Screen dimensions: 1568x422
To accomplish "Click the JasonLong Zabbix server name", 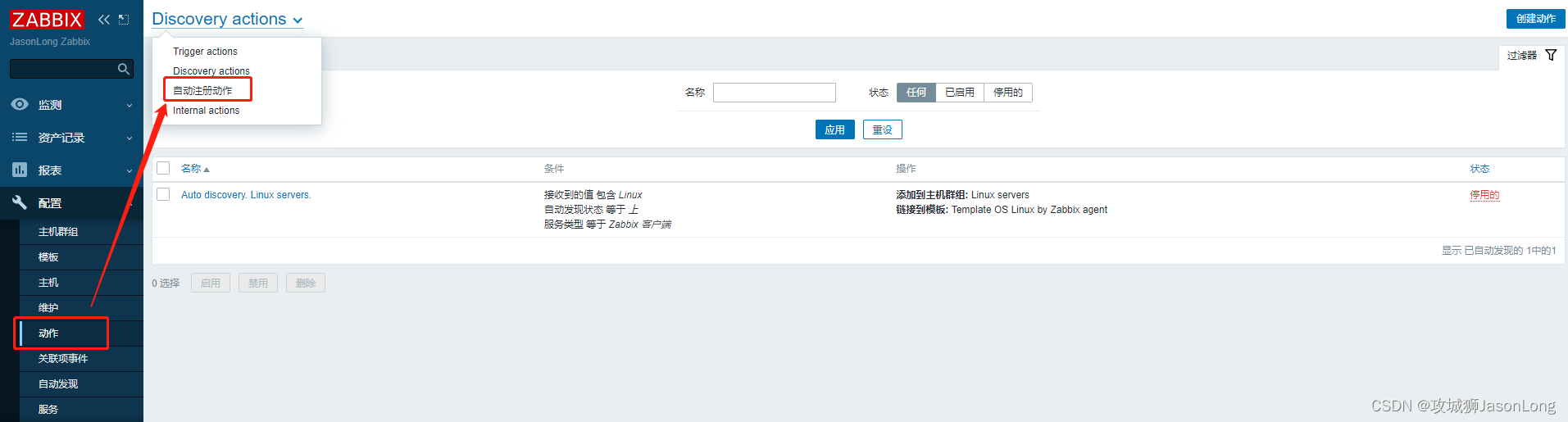I will point(50,42).
